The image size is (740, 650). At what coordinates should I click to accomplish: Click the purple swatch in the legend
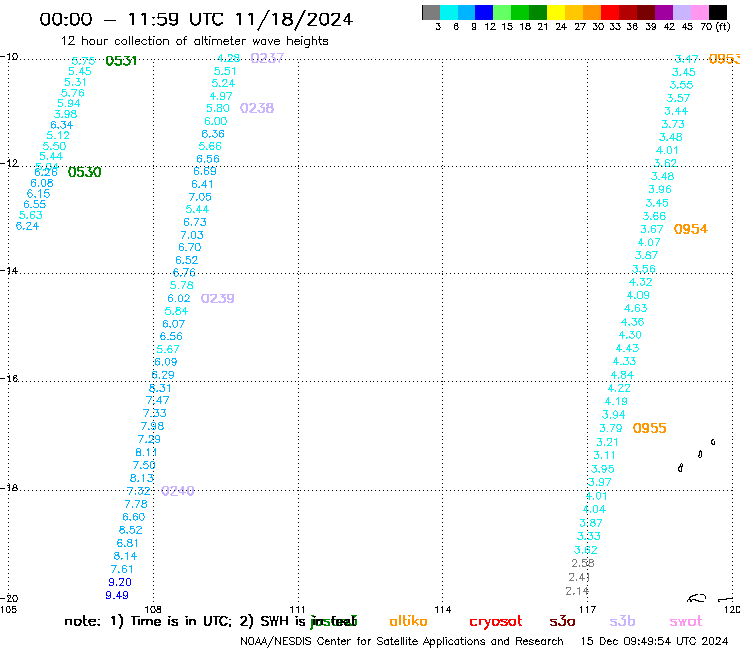tap(664, 12)
